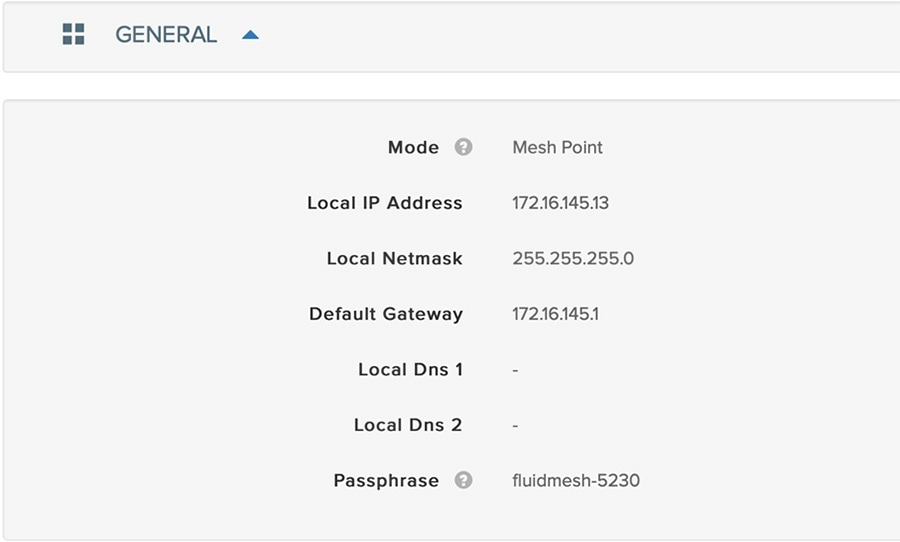The width and height of the screenshot is (900, 542).
Task: Click the passphrase value fluidmesh-5230
Action: [576, 481]
